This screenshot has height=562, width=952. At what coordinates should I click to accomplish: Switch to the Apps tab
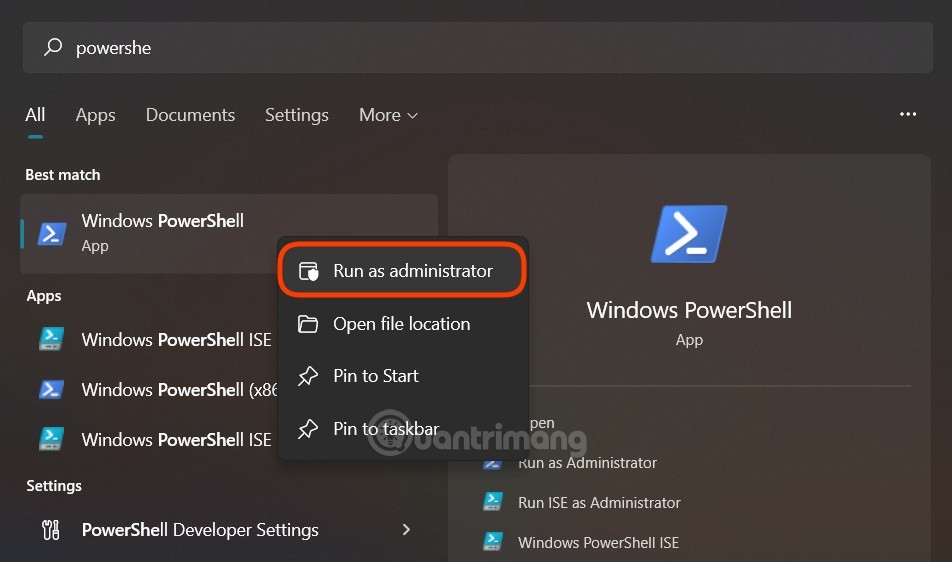coord(95,115)
